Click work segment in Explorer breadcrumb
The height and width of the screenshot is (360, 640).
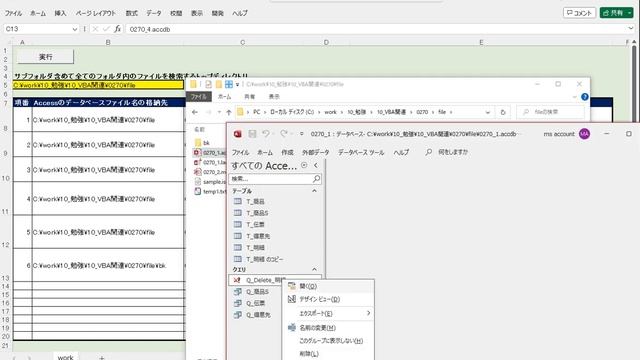(x=330, y=112)
